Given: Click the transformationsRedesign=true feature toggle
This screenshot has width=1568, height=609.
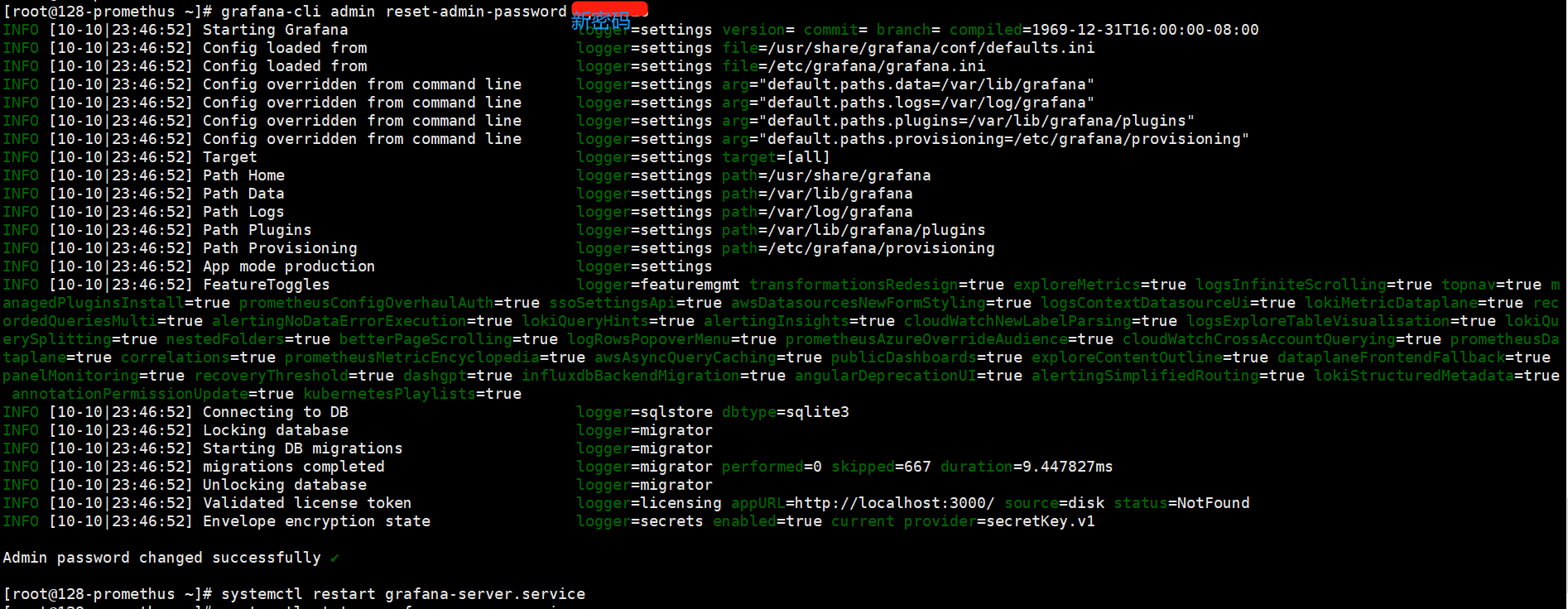Looking at the screenshot, I should point(877,285).
